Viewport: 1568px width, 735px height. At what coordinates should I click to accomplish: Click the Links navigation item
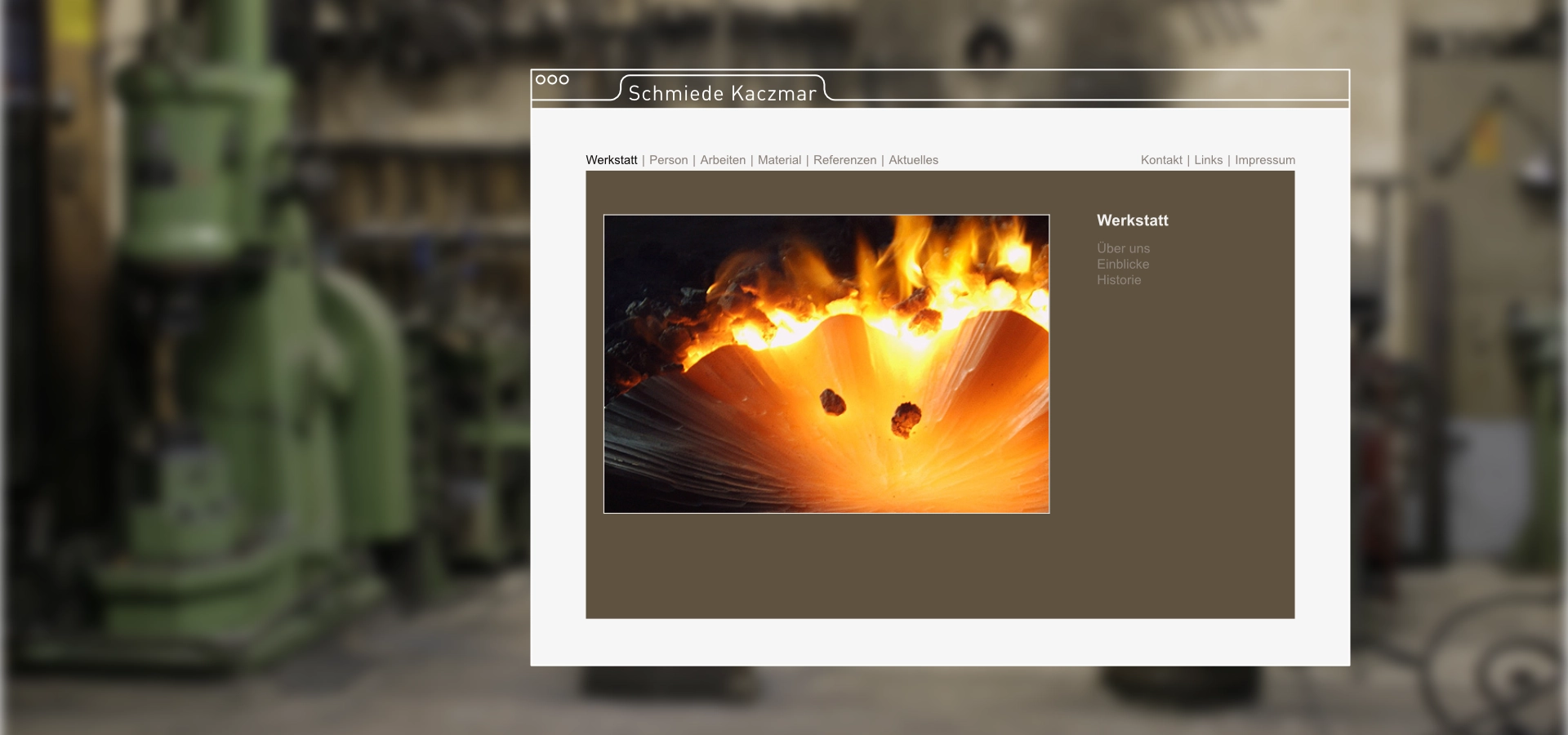[1208, 160]
